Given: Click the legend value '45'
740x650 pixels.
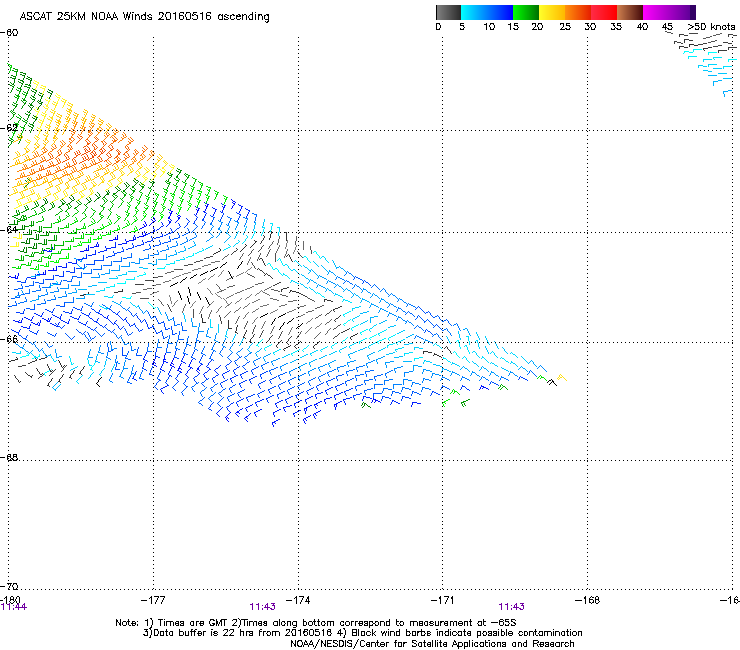Looking at the screenshot, I should tap(667, 27).
